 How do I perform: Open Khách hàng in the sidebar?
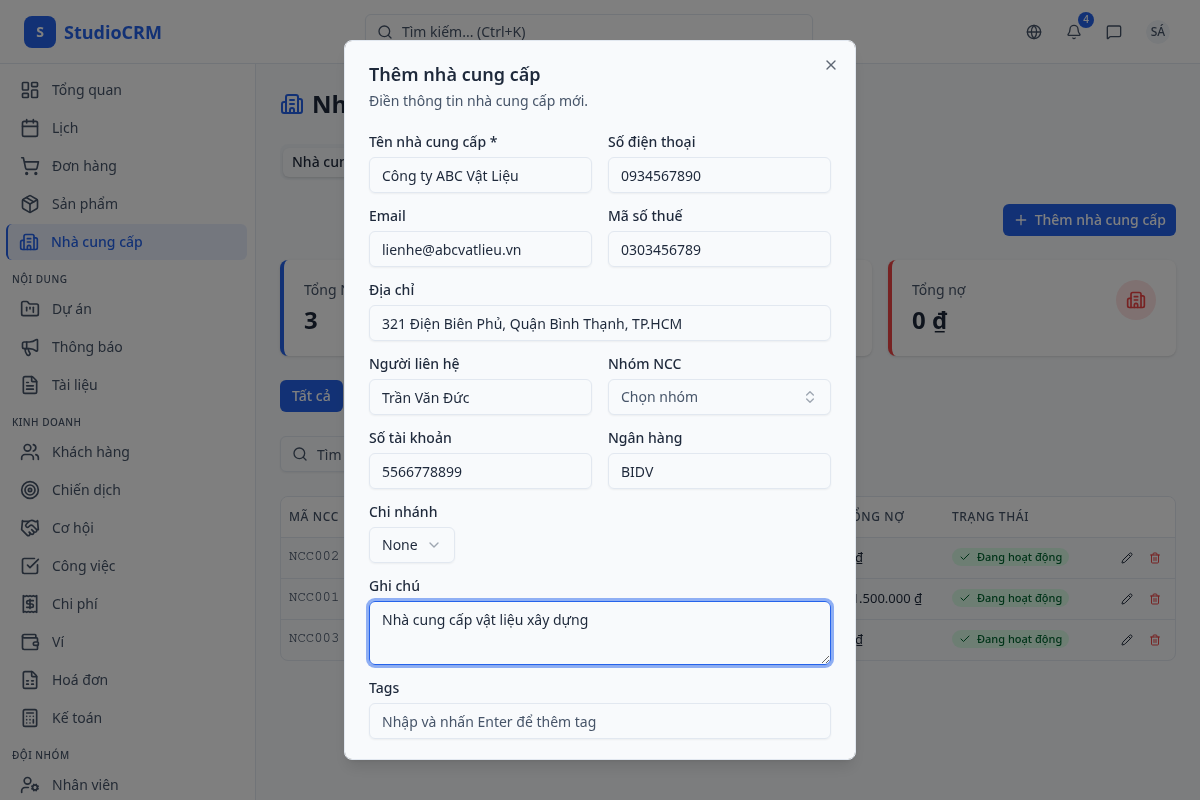tap(90, 452)
